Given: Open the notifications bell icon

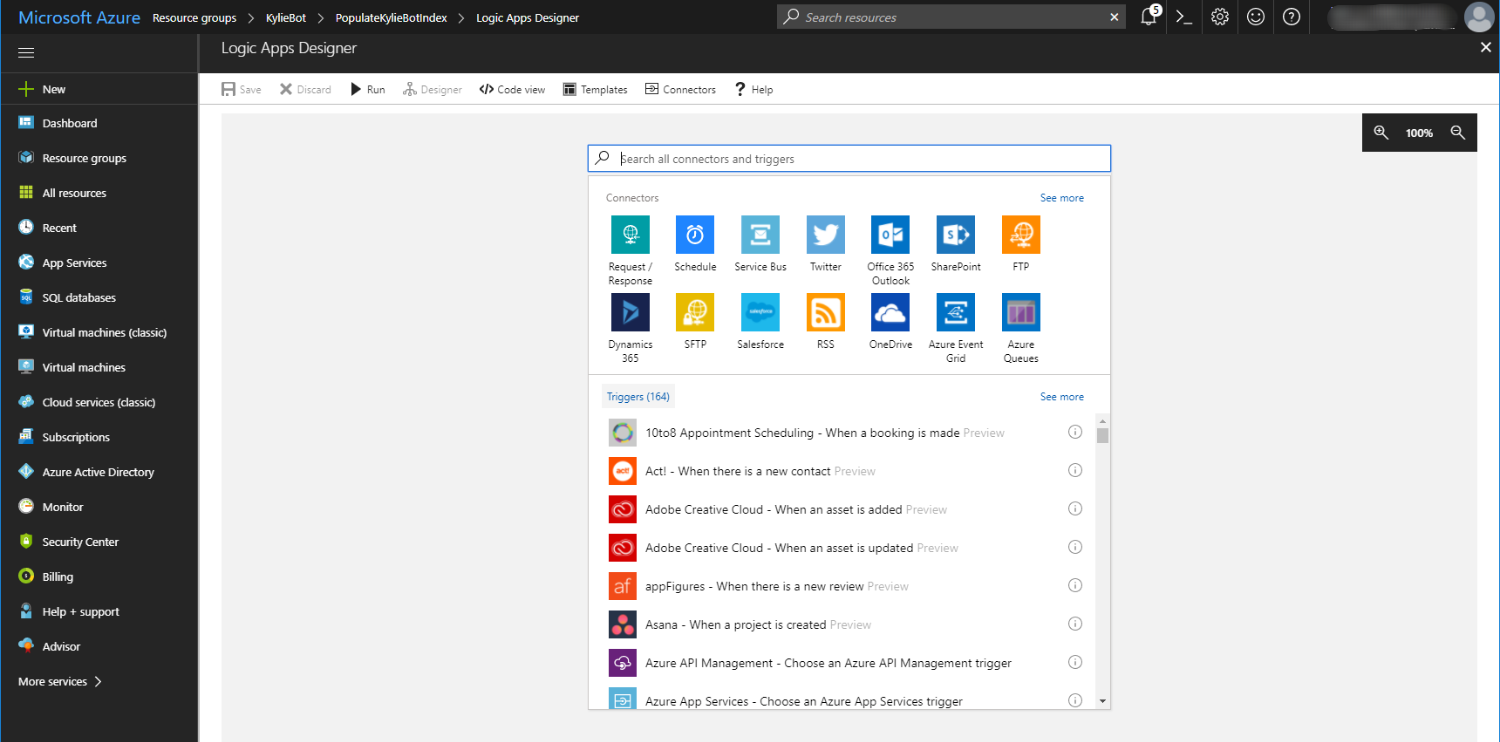Looking at the screenshot, I should click(1149, 17).
